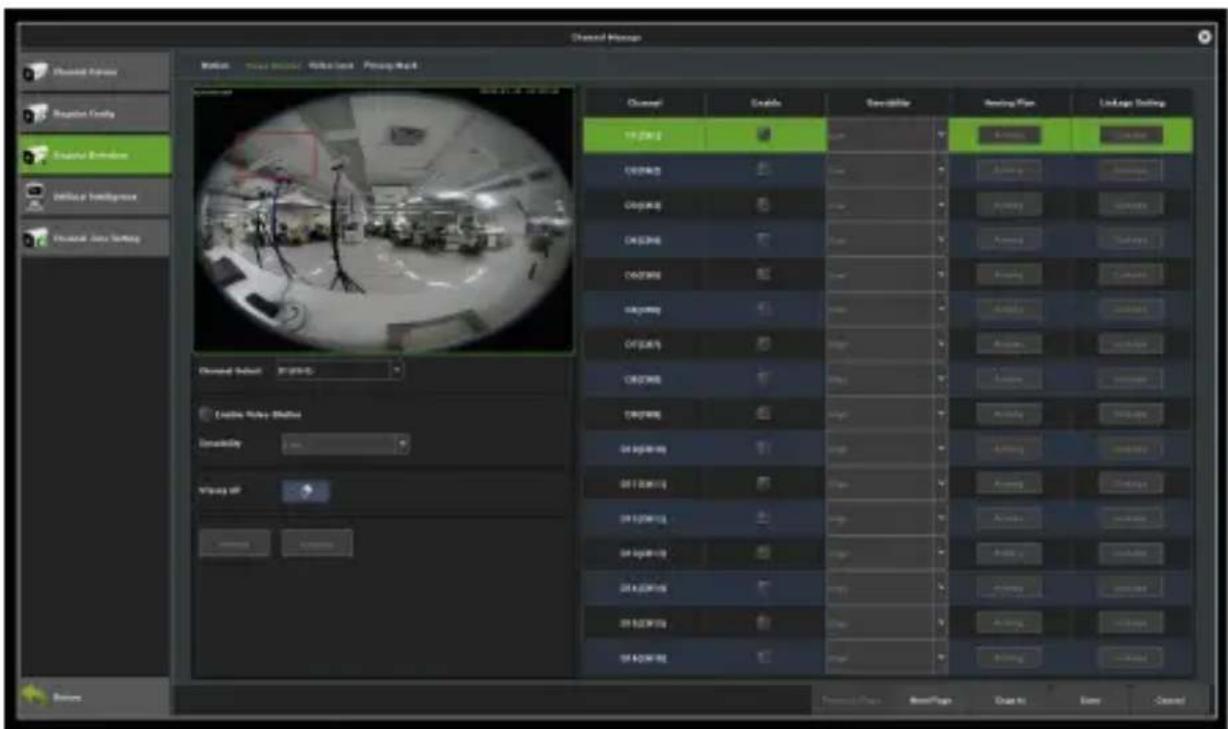Click the camera icon of the second sidebar item
This screenshot has width=1228, height=729.
(36, 114)
